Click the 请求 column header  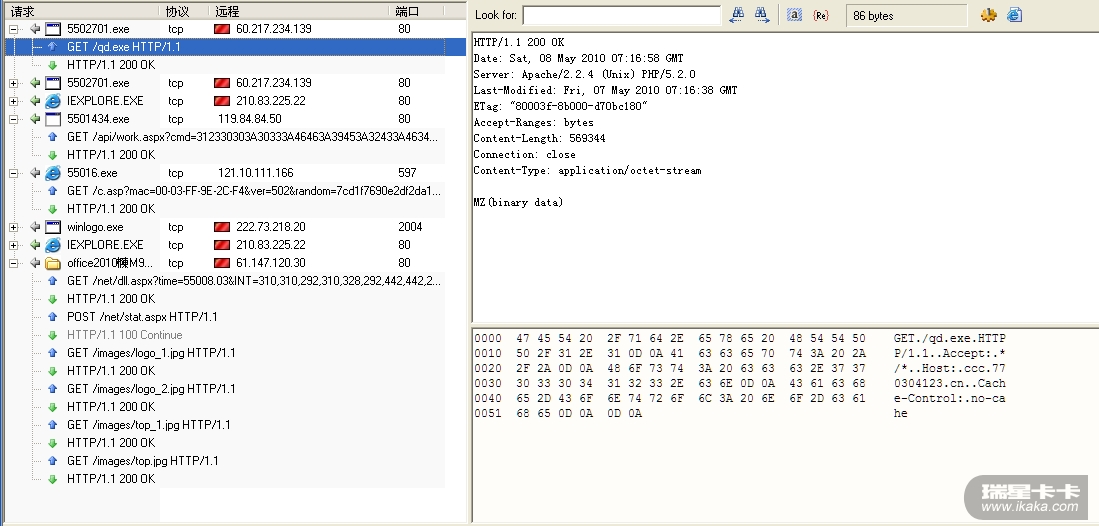point(83,11)
